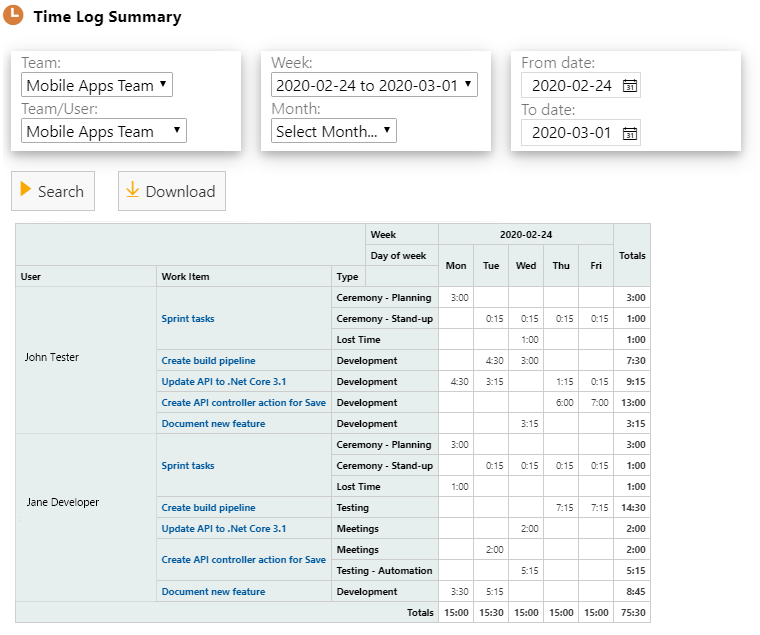Open Jane Developer's Create build pipeline link
The width and height of the screenshot is (760, 635).
coord(208,508)
